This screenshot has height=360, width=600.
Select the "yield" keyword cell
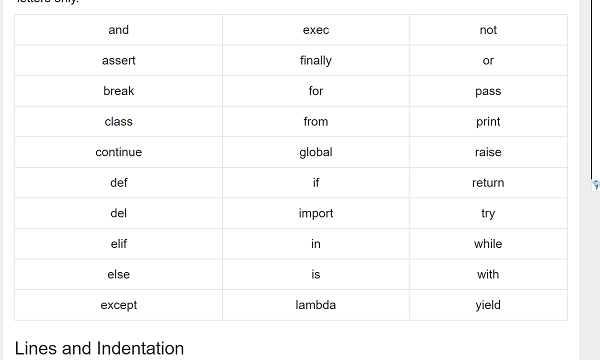point(488,305)
